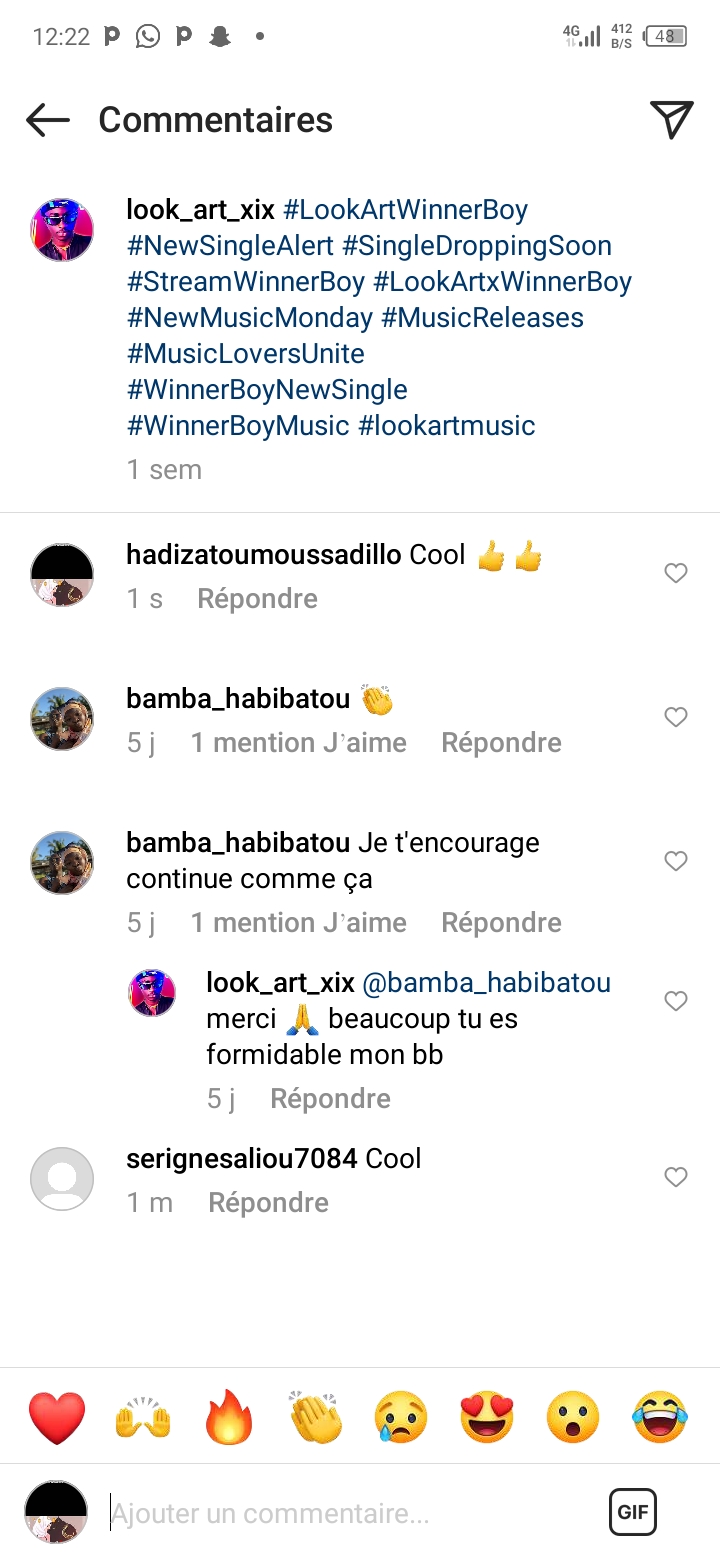Open the GIF picker

pyautogui.click(x=633, y=1512)
